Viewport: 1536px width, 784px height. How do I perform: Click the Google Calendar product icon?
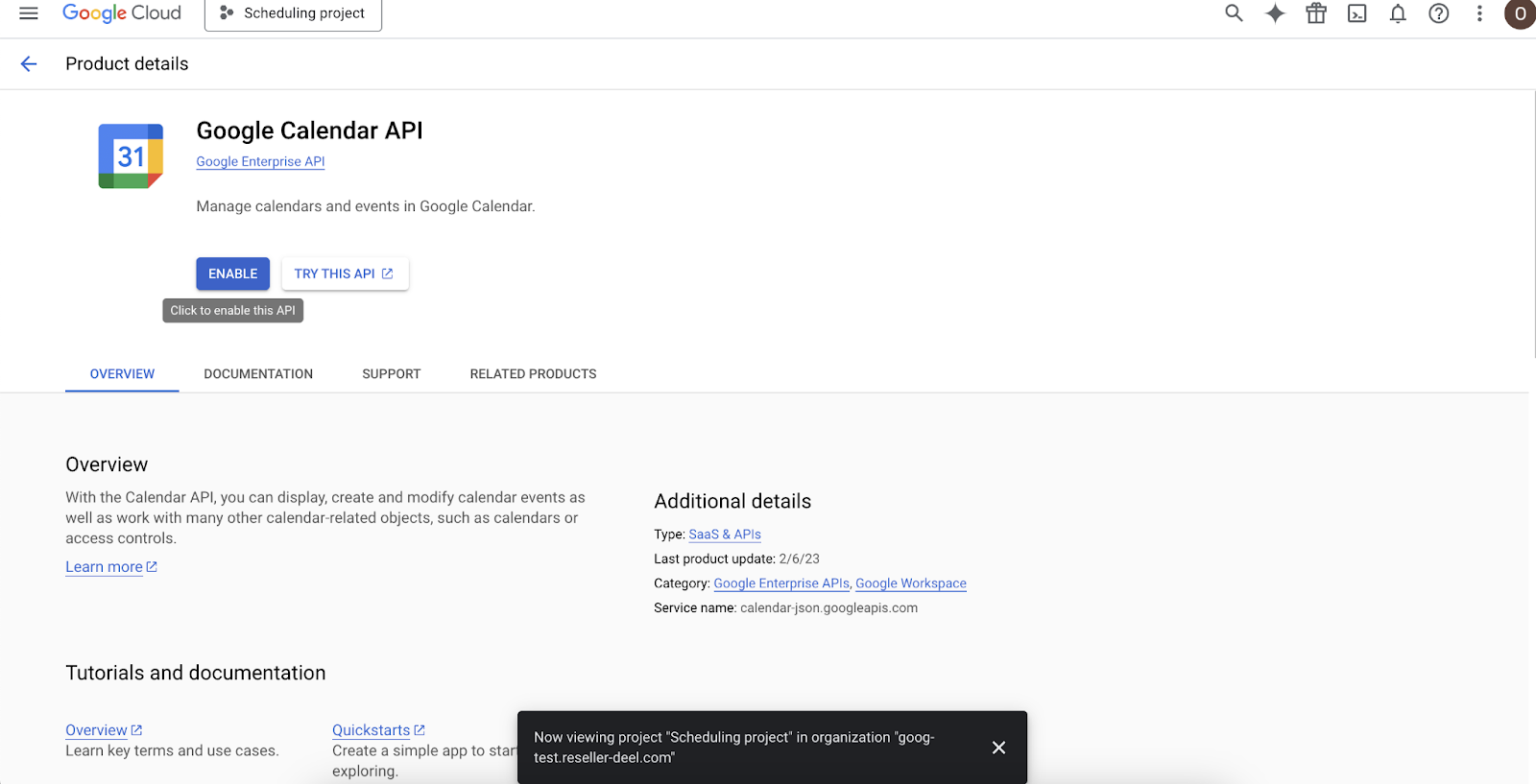pyautogui.click(x=131, y=155)
